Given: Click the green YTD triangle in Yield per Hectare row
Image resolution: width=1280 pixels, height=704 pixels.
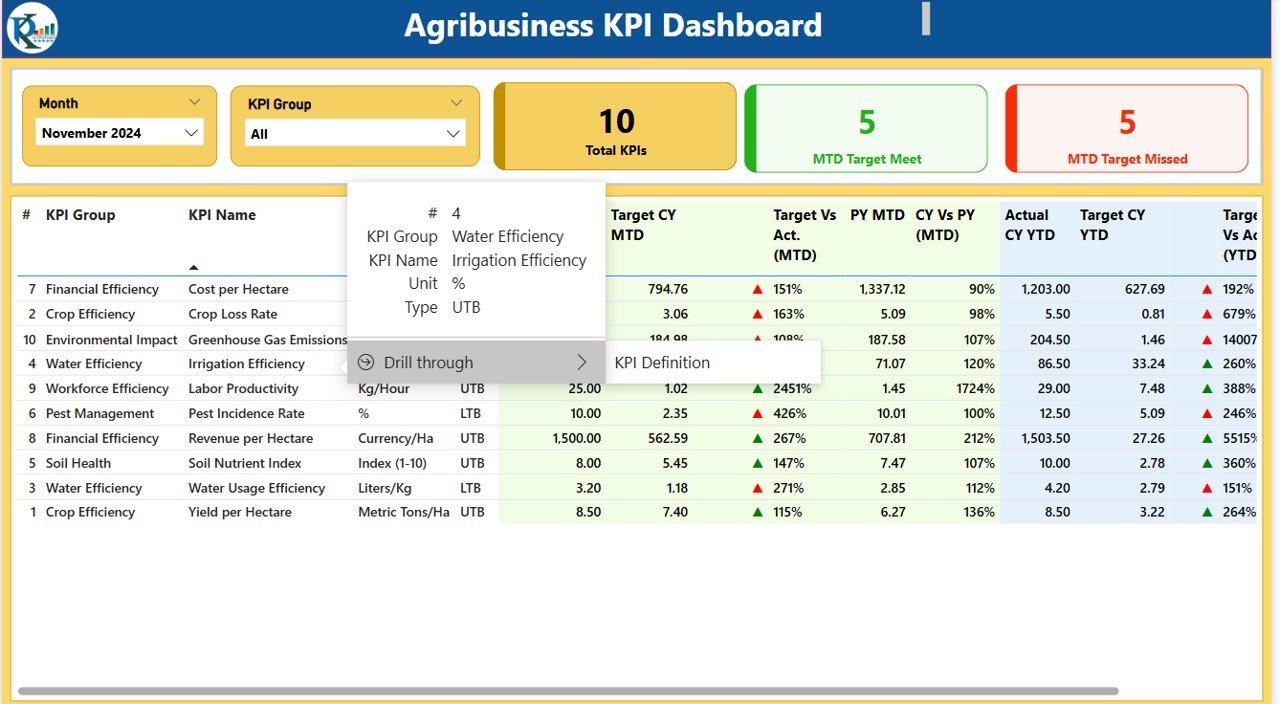Looking at the screenshot, I should point(1207,513).
